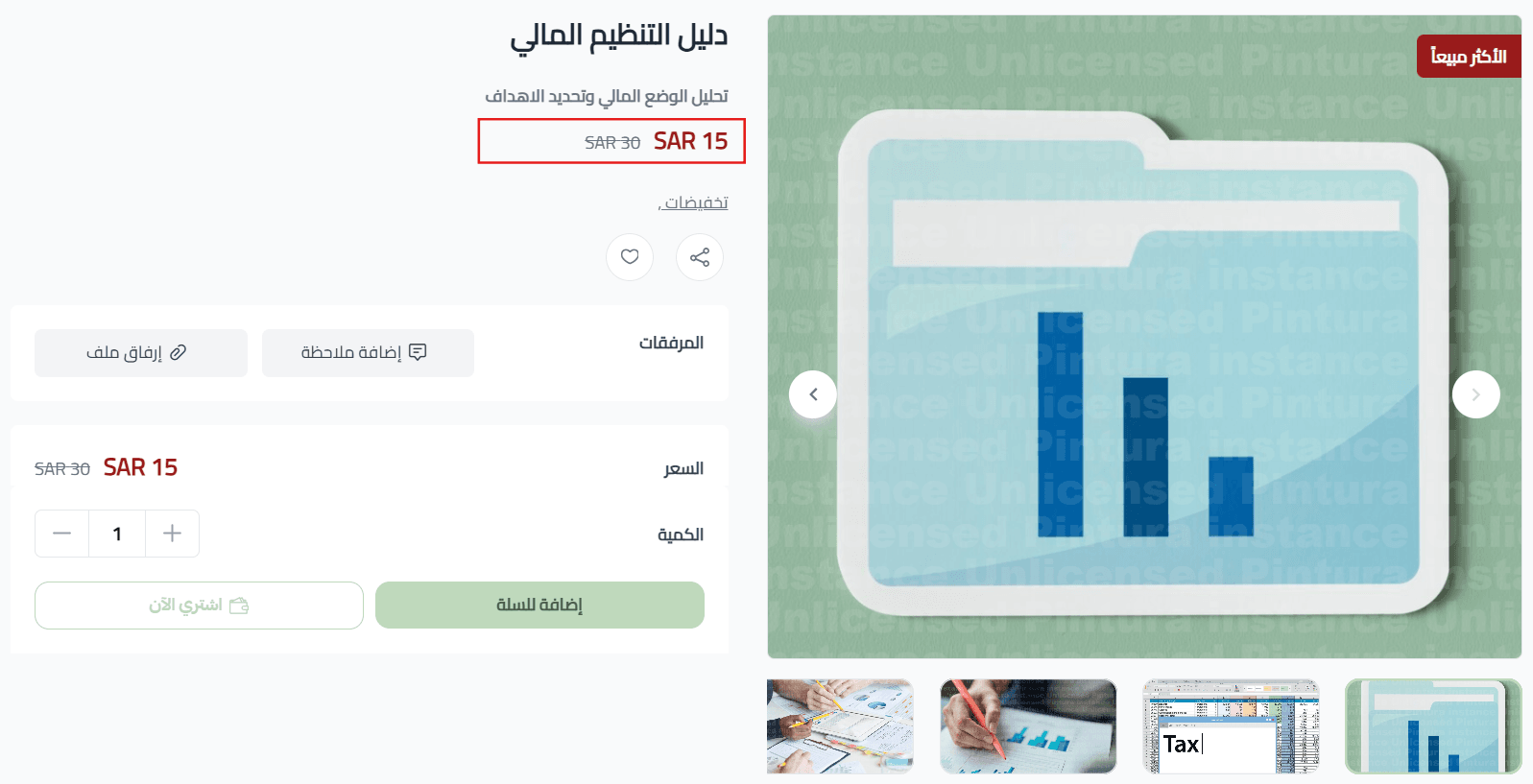
Task: Show next product image with right arrow
Action: (x=1475, y=394)
